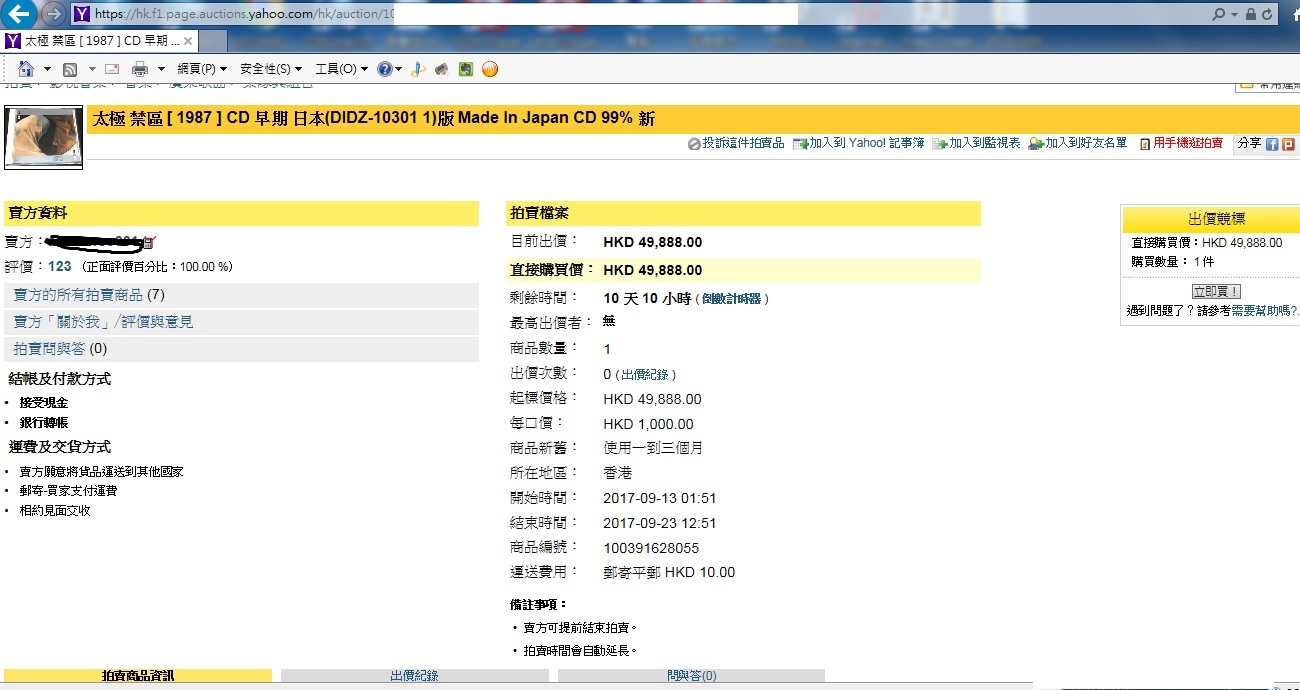
Task: Open the address bar autocomplete dropdown arrow
Action: coord(1235,15)
